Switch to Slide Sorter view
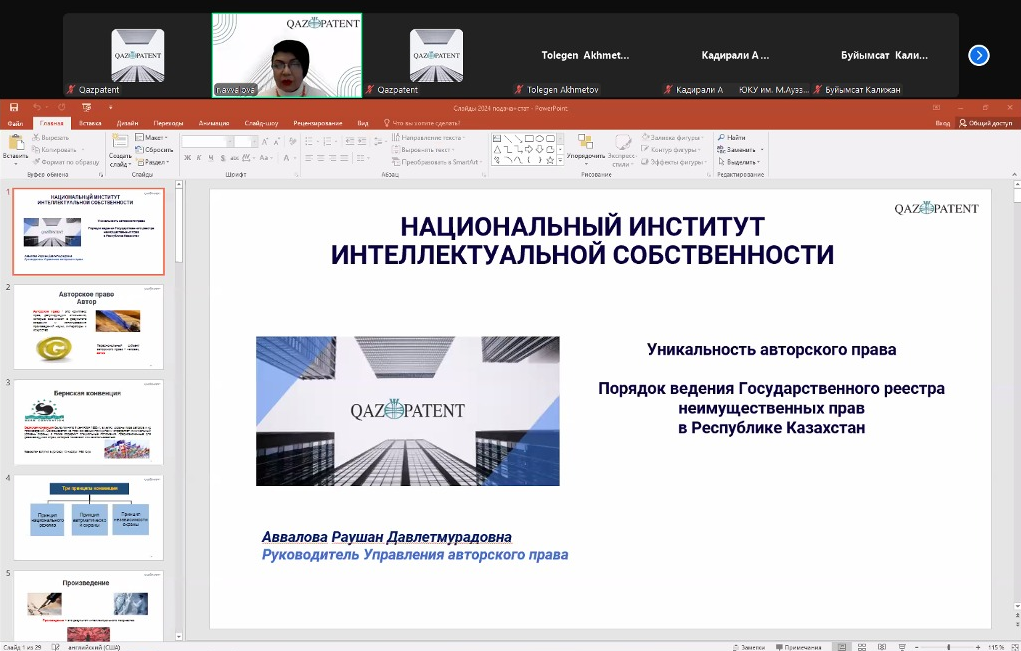Viewport: 1021px width, 651px height. (861, 646)
